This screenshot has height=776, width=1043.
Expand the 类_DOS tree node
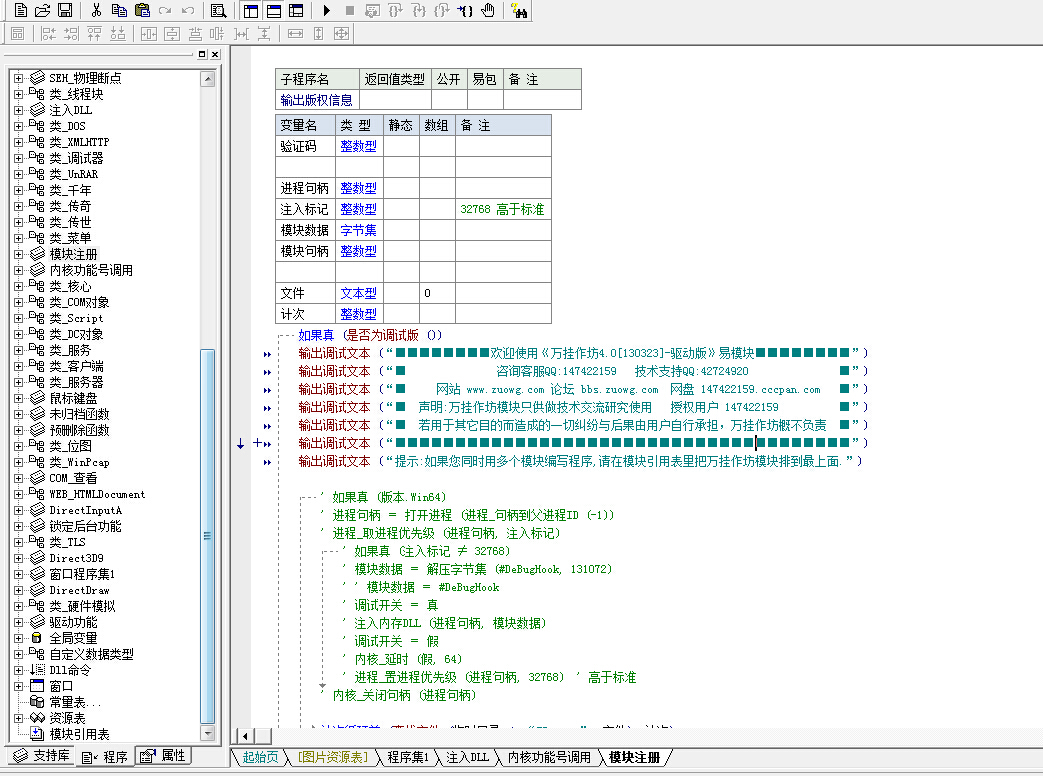[18, 126]
